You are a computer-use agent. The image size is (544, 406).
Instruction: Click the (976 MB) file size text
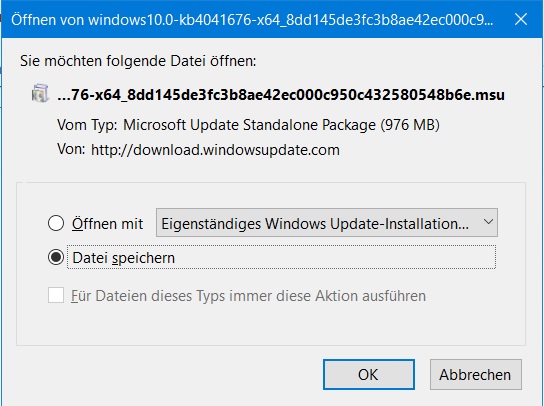pyautogui.click(x=410, y=125)
